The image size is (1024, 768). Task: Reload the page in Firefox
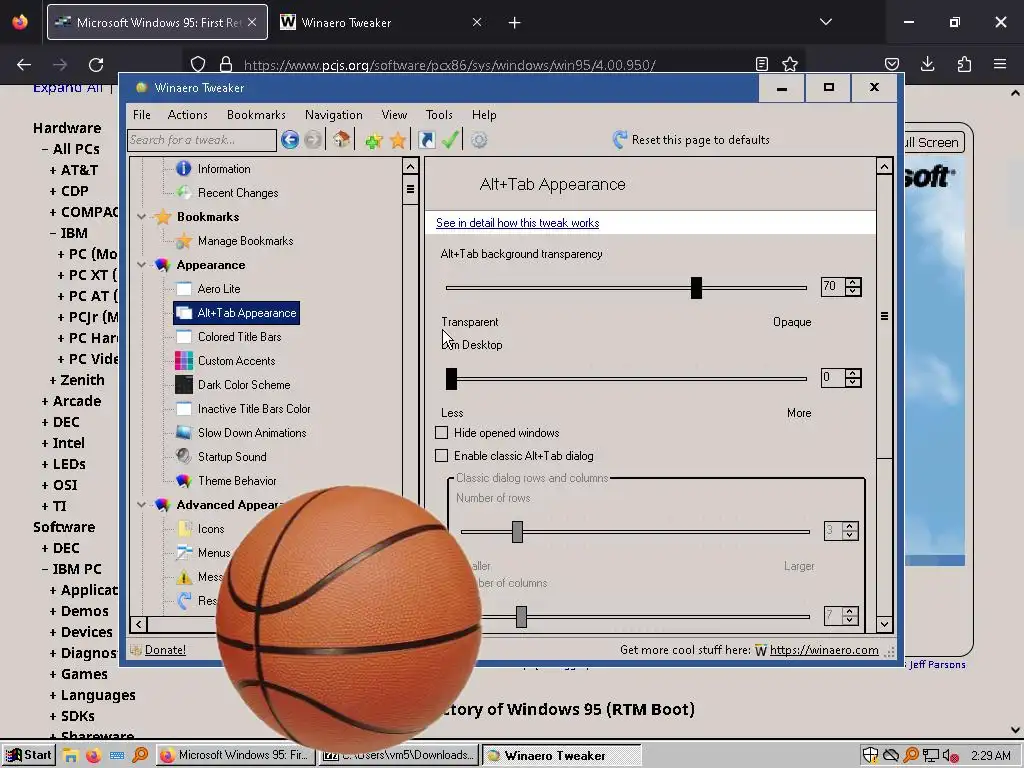tap(96, 65)
